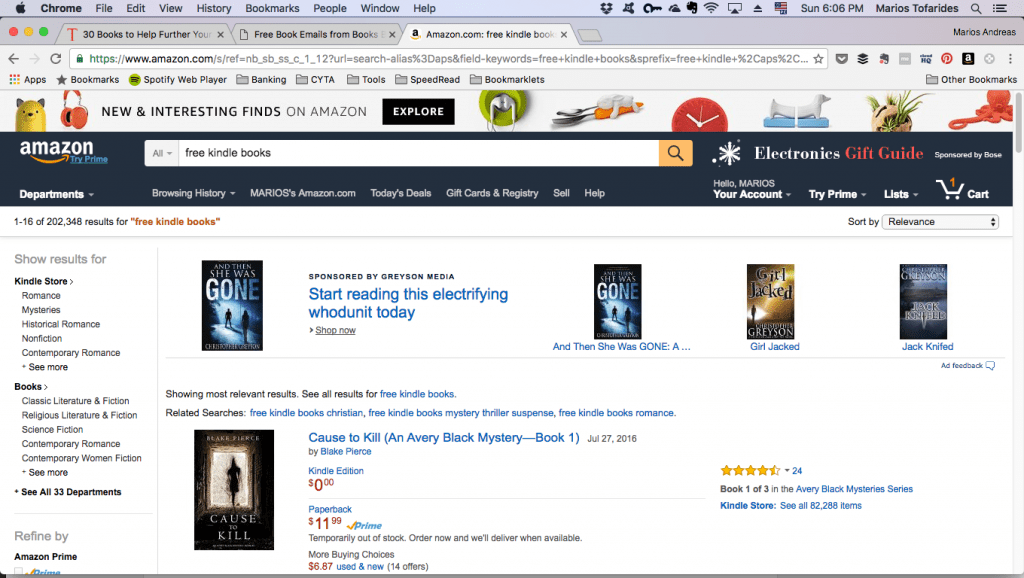Click the Amazon extension icon in the toolbar
The image size is (1024, 578).
point(966,58)
